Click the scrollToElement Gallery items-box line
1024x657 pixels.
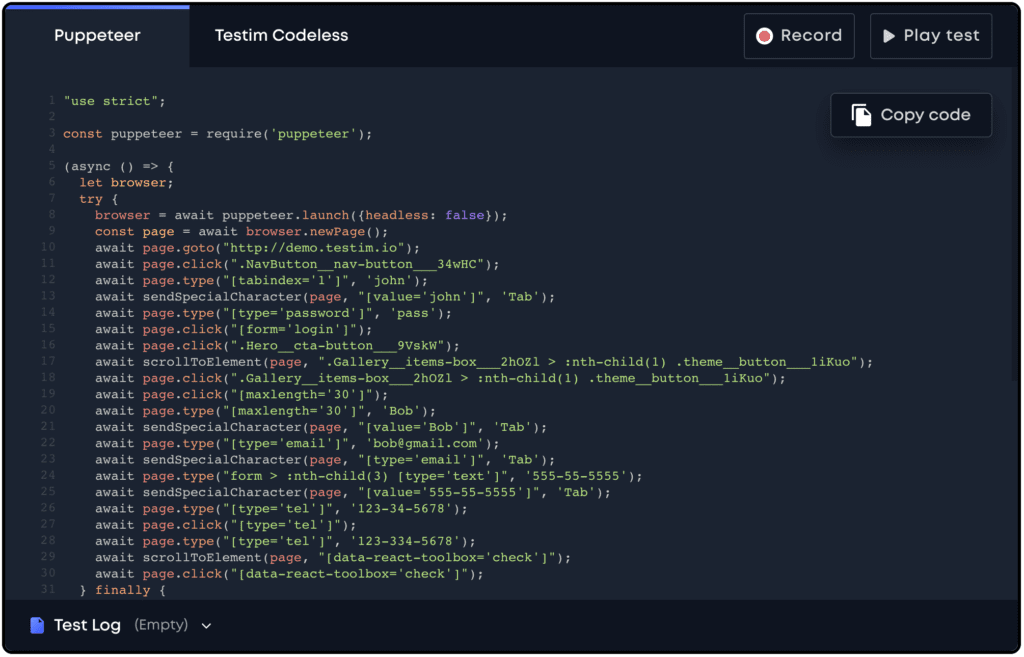coord(483,362)
